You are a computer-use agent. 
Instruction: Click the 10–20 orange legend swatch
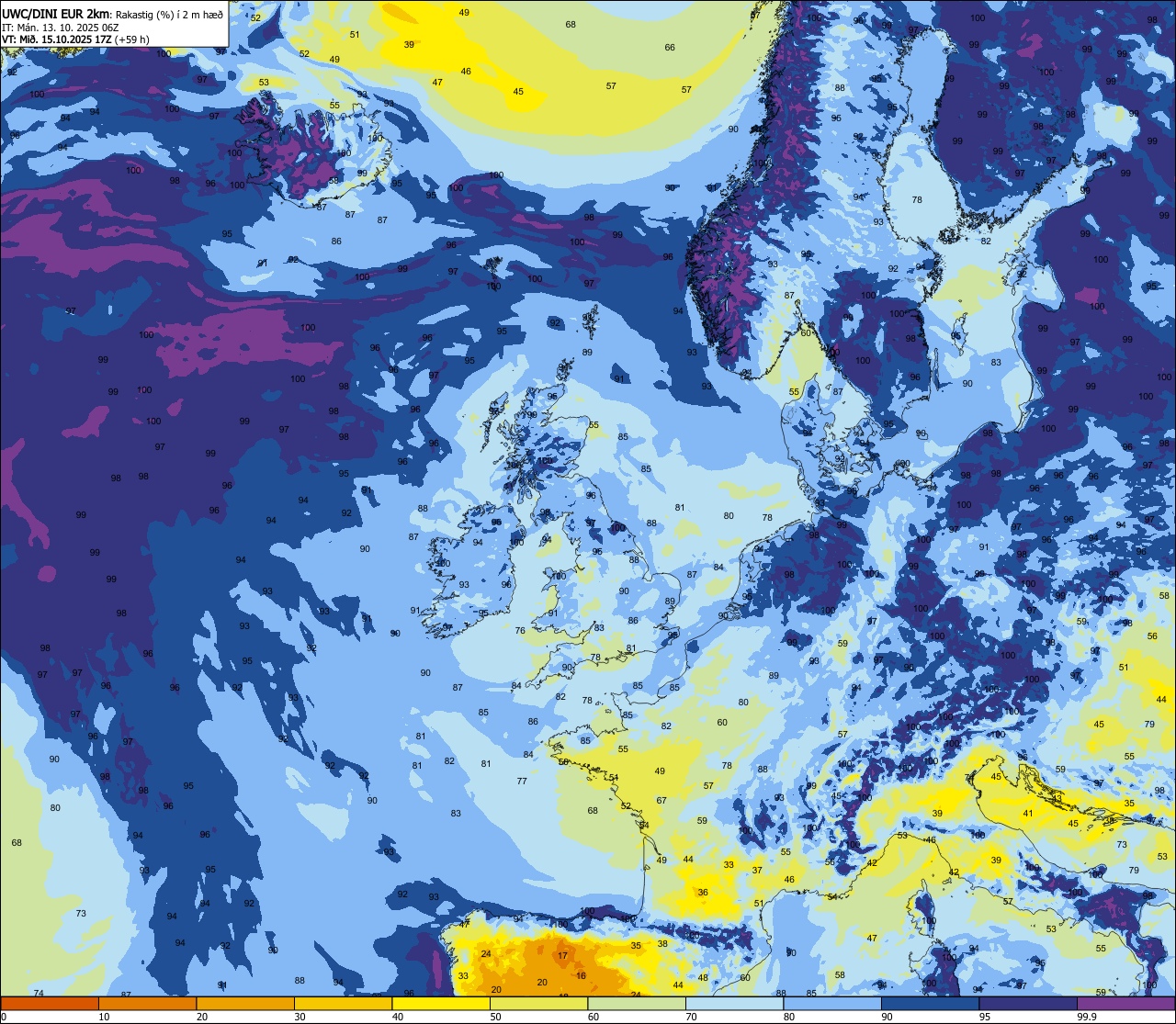[147, 1003]
